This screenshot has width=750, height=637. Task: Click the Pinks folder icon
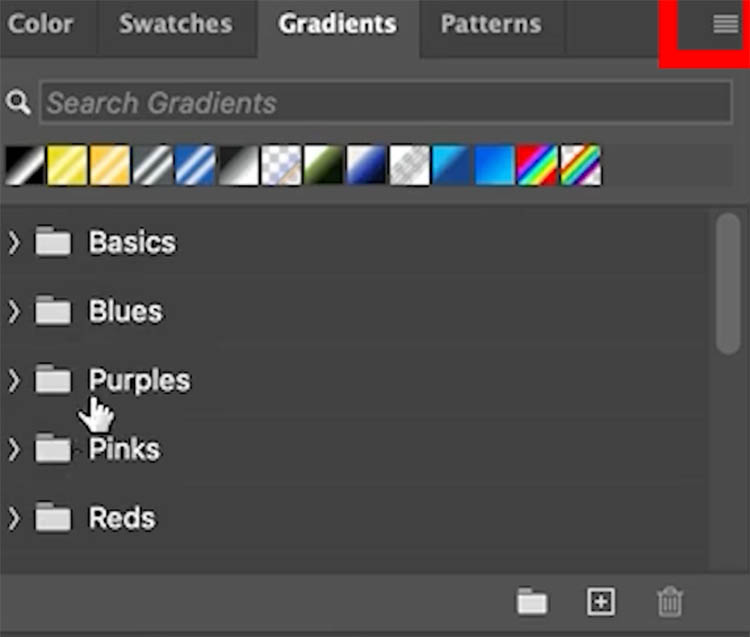pyautogui.click(x=53, y=449)
